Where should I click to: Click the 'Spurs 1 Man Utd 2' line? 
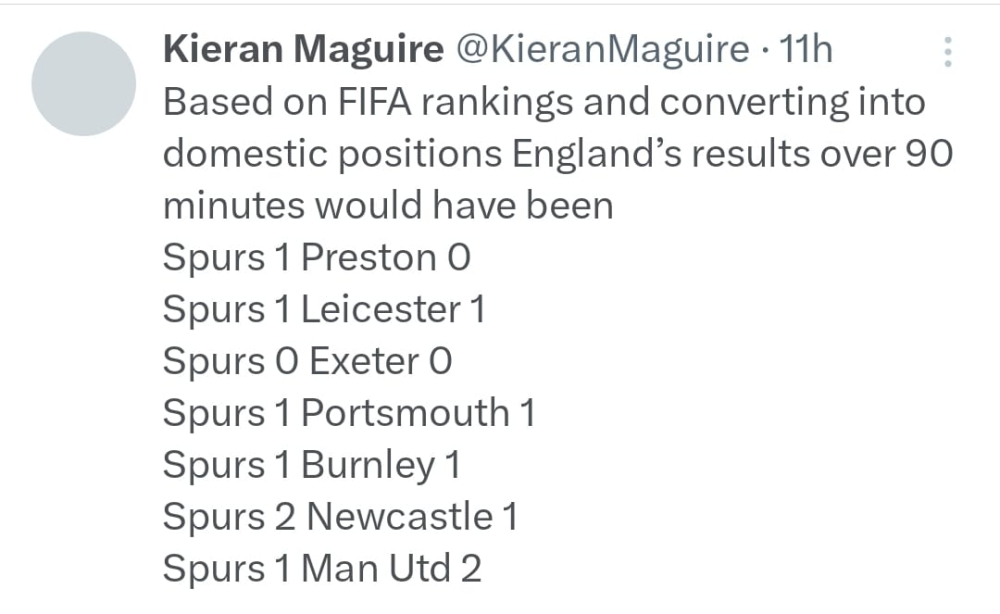pyautogui.click(x=322, y=570)
